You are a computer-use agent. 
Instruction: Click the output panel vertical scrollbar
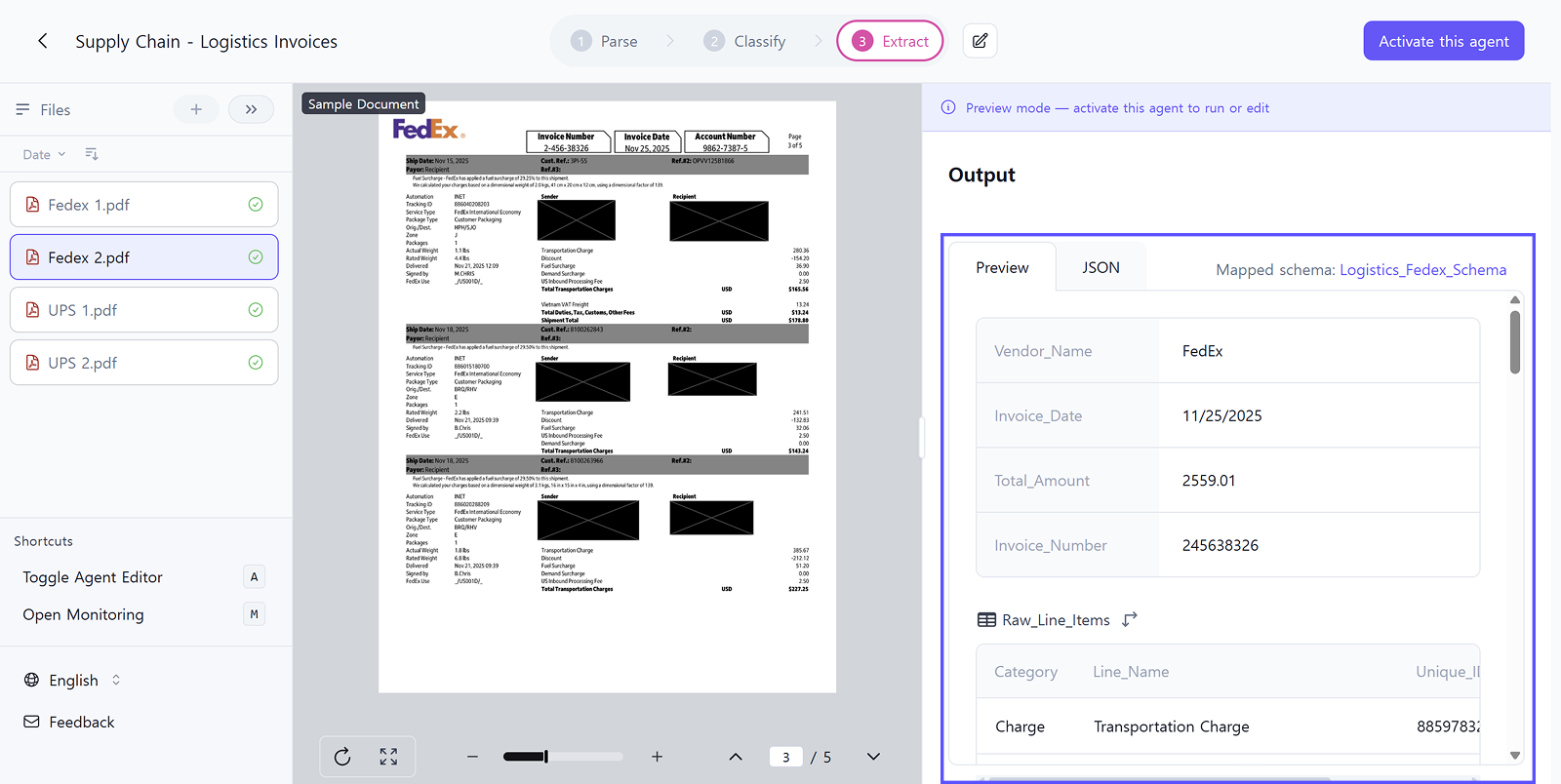[x=1515, y=341]
